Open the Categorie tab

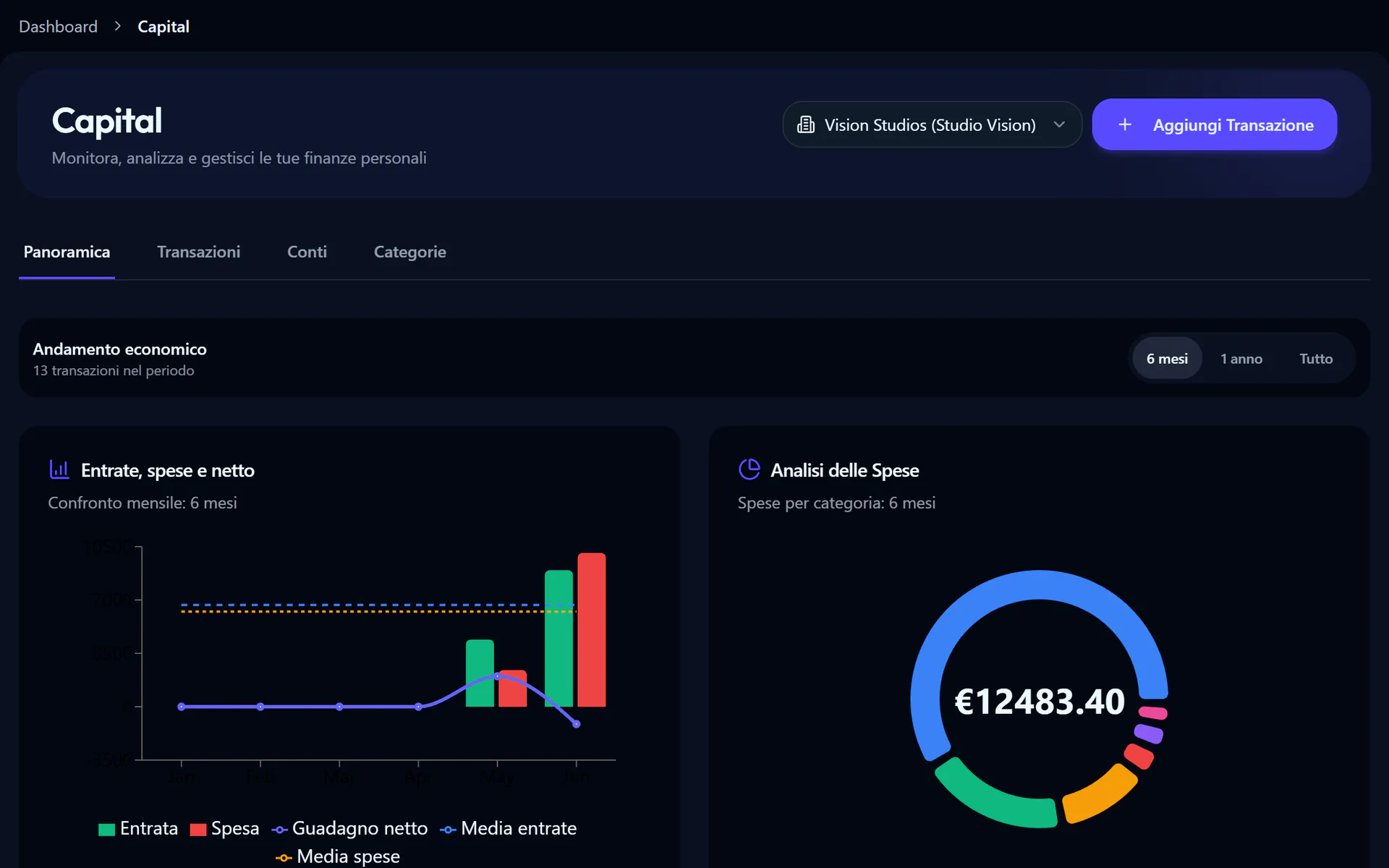point(409,252)
